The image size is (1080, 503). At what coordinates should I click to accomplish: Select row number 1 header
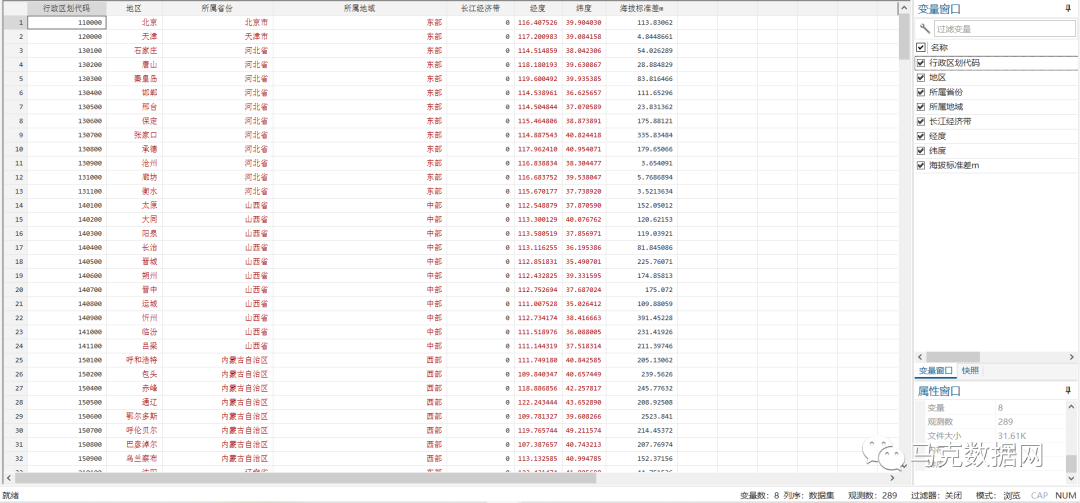click(x=14, y=23)
